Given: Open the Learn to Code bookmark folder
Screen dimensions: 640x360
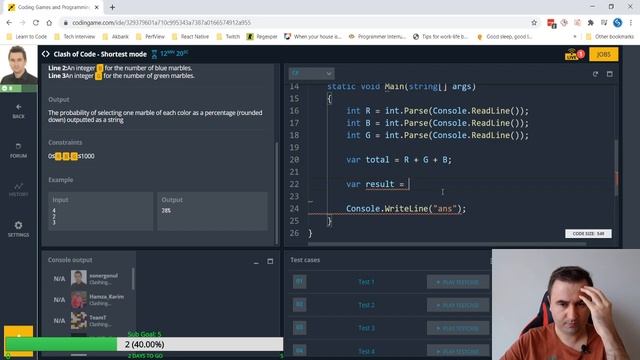Looking at the screenshot, I should tap(27, 37).
